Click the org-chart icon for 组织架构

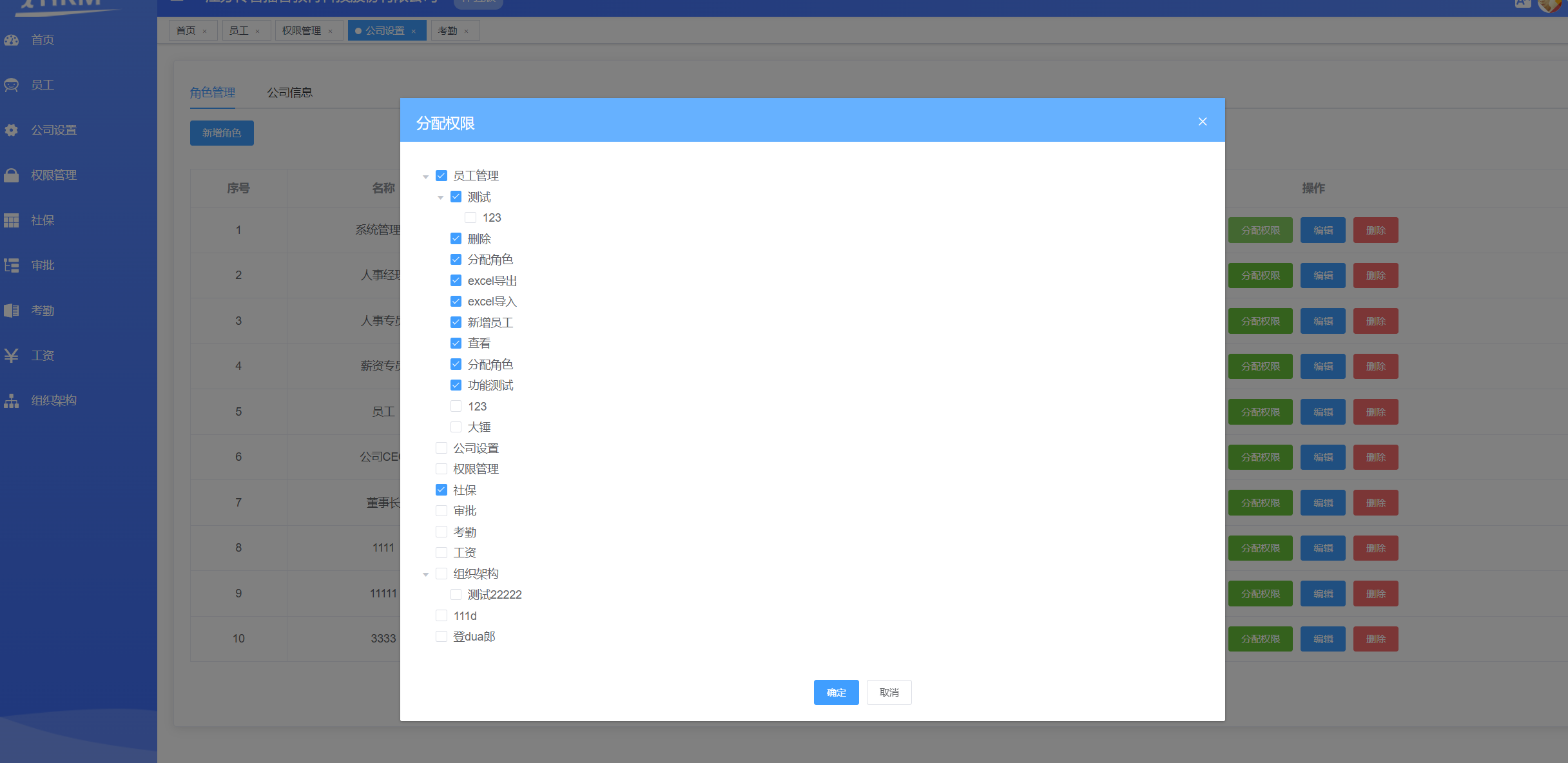tap(12, 401)
